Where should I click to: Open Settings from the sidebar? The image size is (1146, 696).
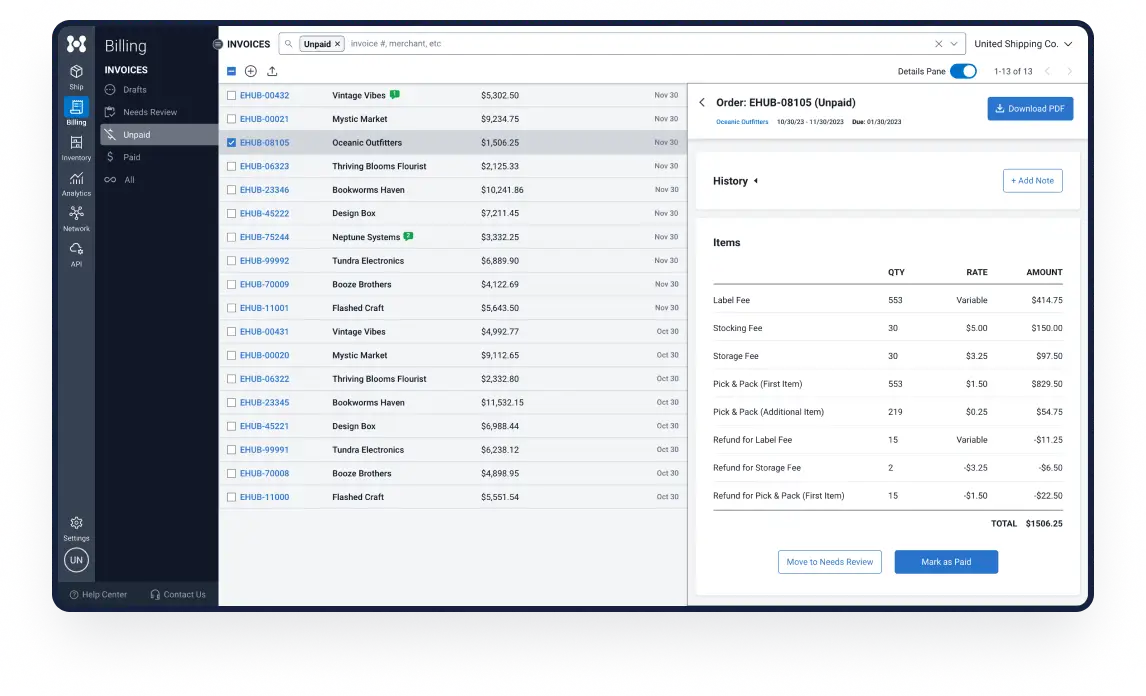click(76, 528)
